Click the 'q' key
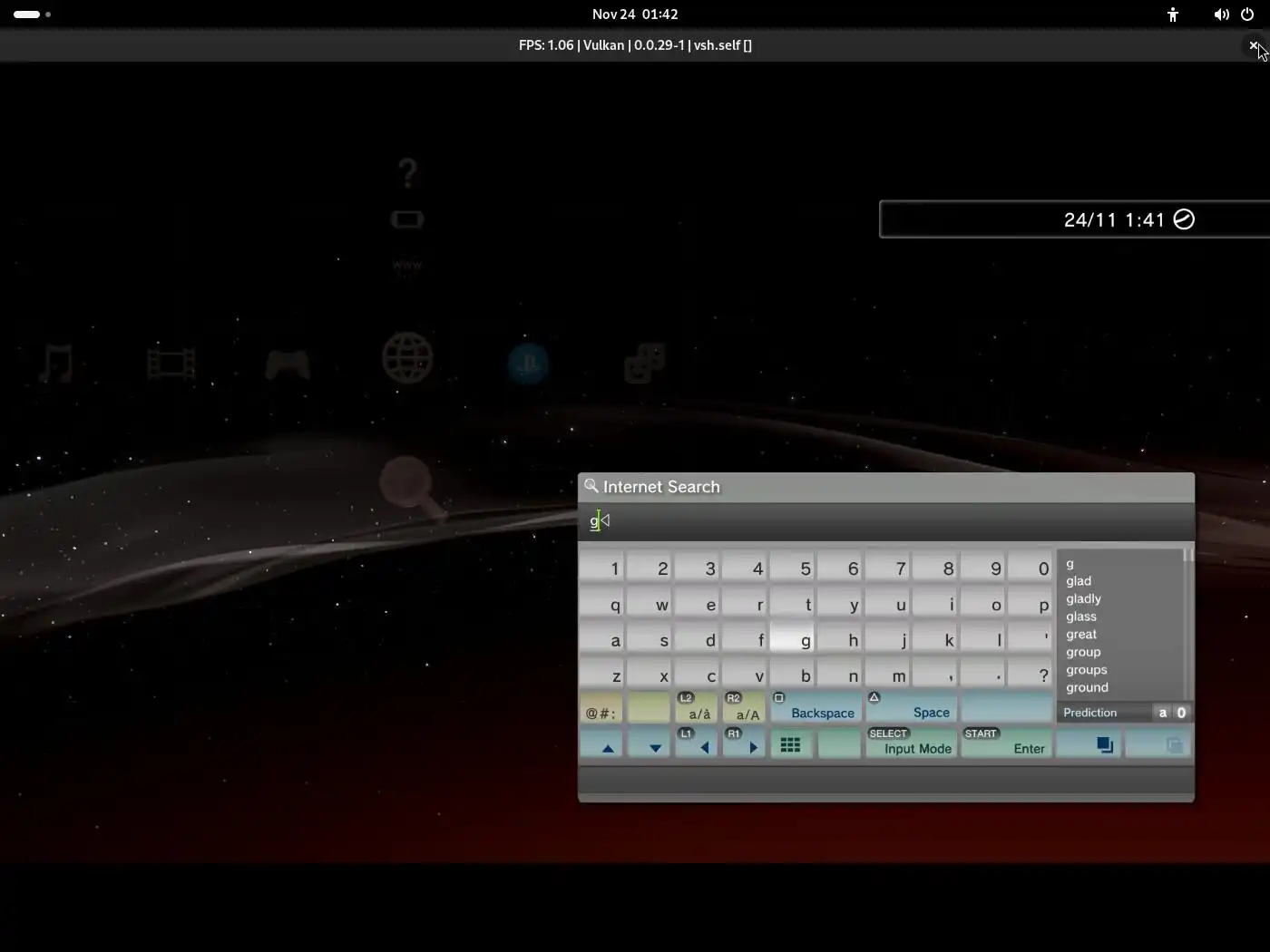Image resolution: width=1270 pixels, height=952 pixels. 601,601
